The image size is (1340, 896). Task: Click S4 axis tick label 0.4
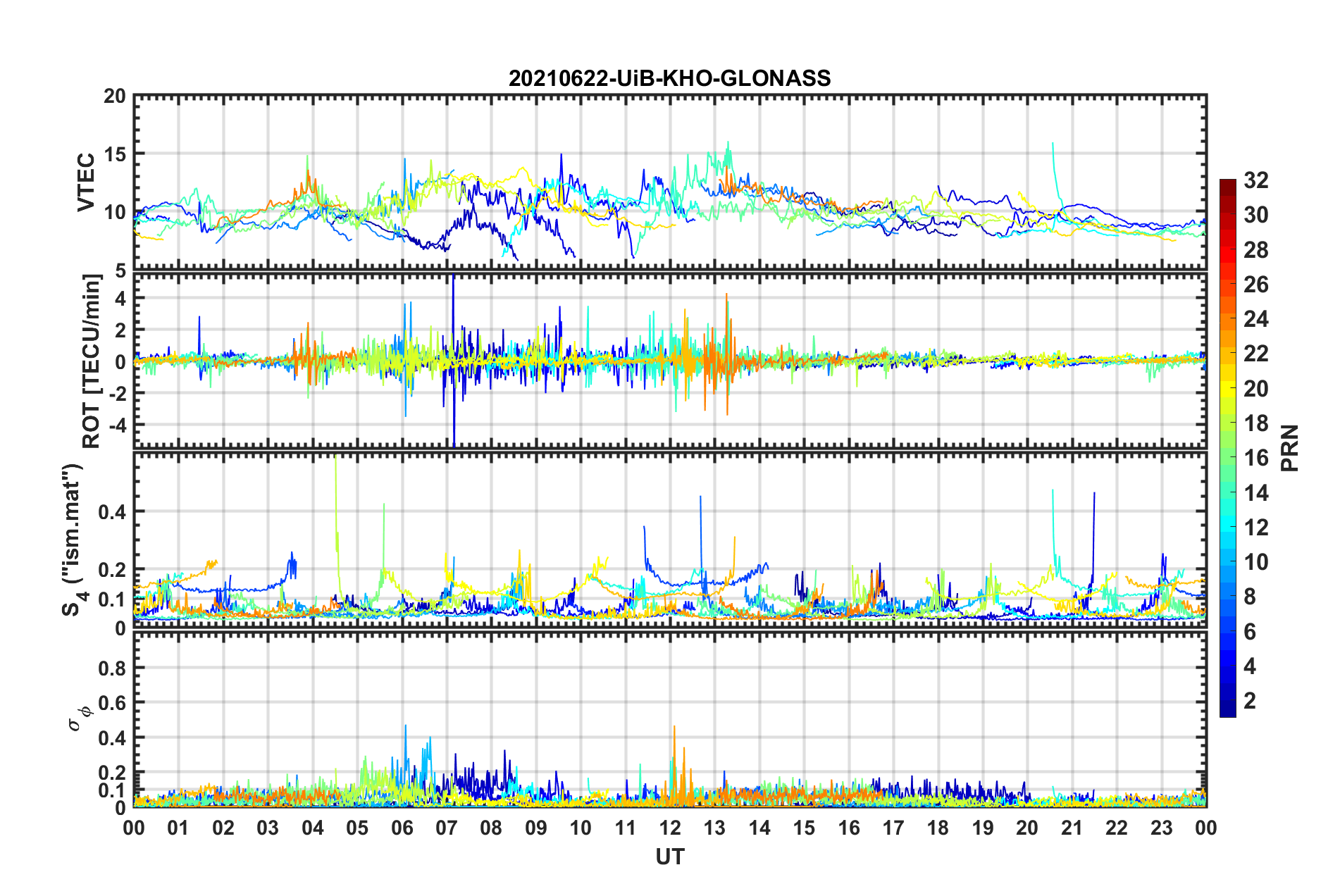pyautogui.click(x=112, y=512)
